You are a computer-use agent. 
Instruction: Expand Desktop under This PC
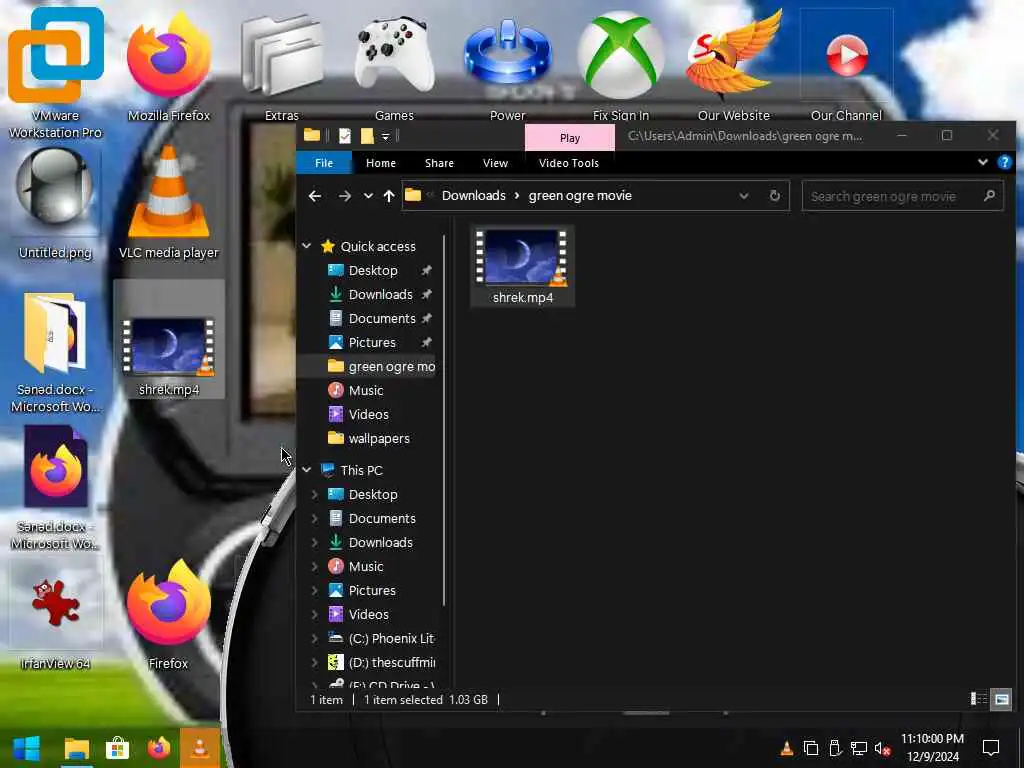tap(315, 494)
